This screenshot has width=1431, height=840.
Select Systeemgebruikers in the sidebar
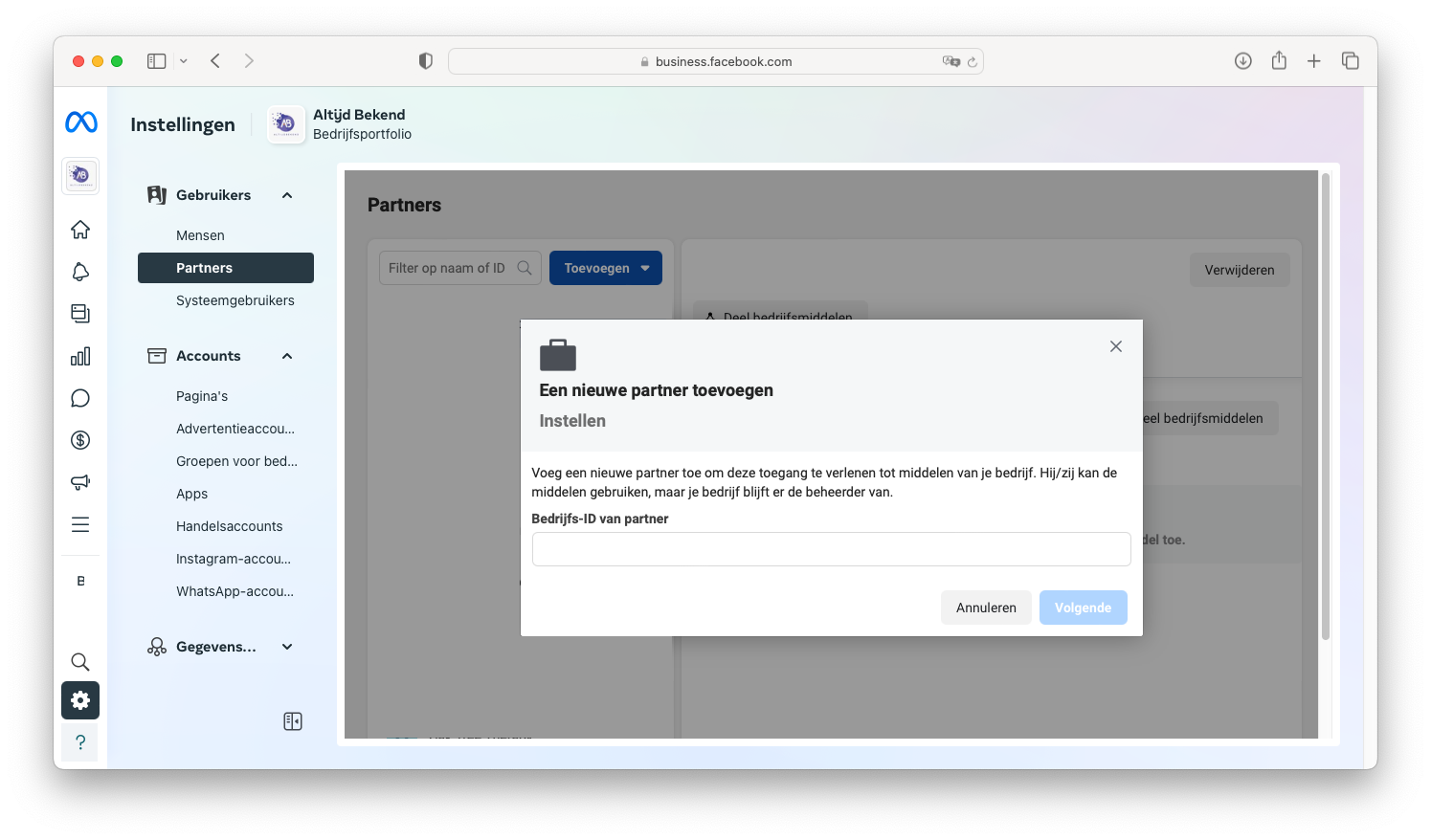point(235,300)
